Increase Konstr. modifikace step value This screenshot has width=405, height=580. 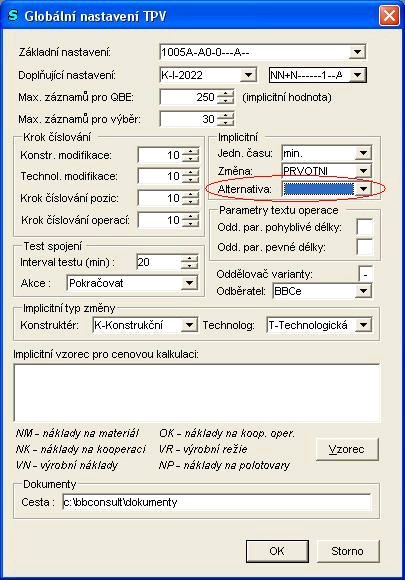(x=191, y=151)
